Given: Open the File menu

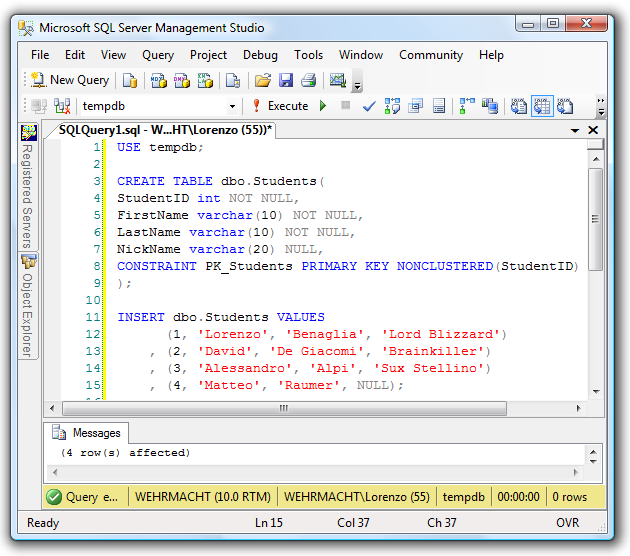Looking at the screenshot, I should pos(40,55).
